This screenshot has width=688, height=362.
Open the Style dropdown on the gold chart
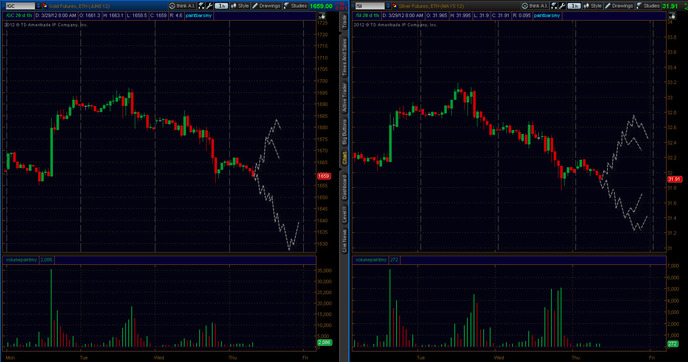point(240,6)
